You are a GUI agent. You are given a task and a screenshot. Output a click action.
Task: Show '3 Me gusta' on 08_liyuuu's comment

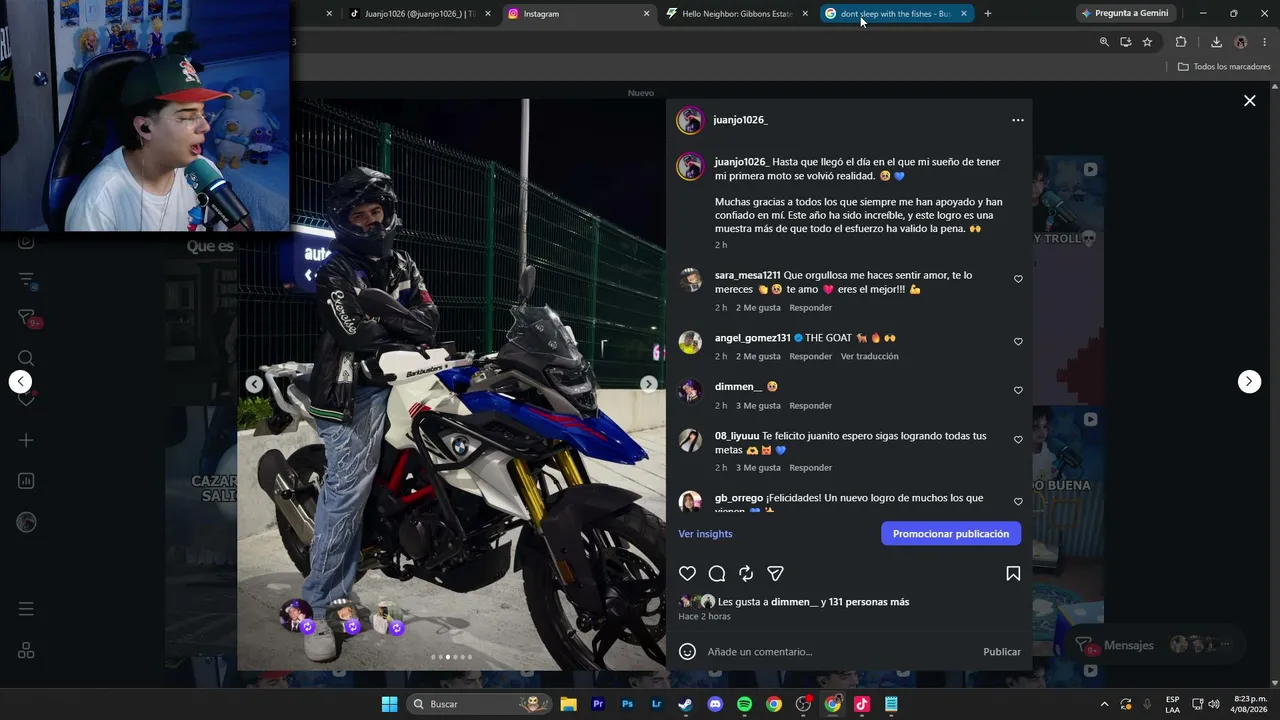758,468
